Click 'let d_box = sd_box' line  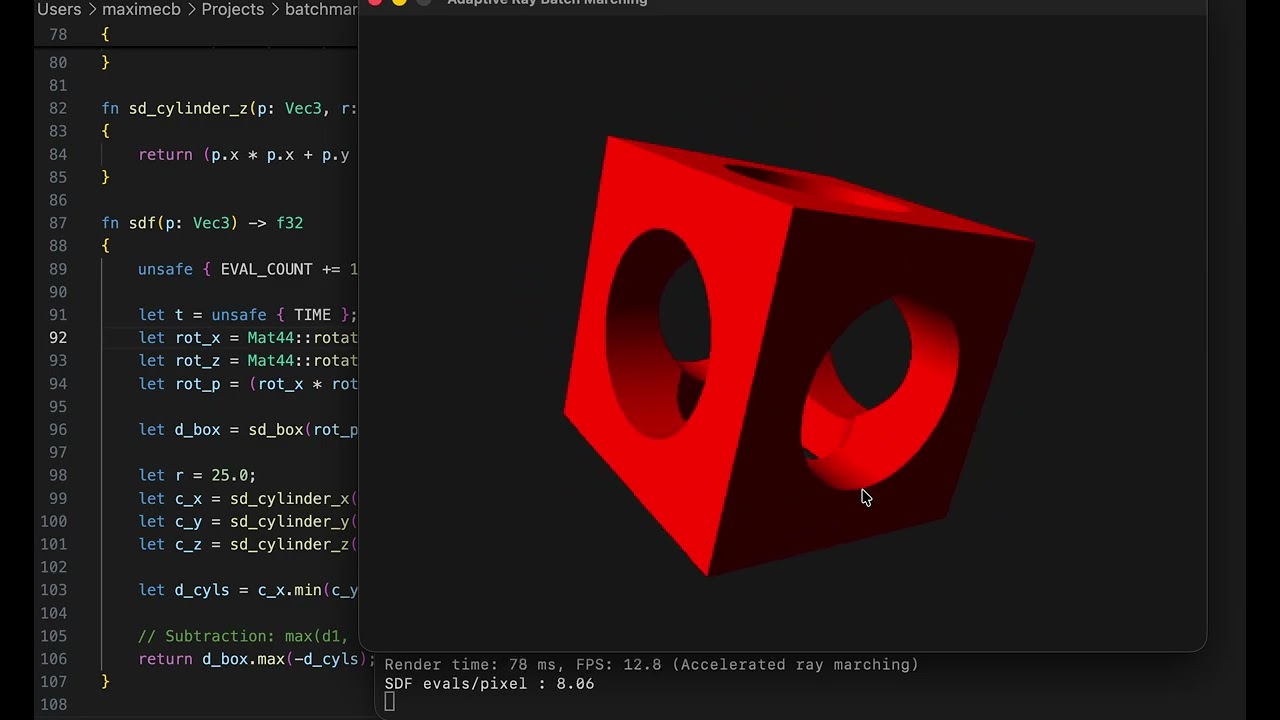click(248, 430)
